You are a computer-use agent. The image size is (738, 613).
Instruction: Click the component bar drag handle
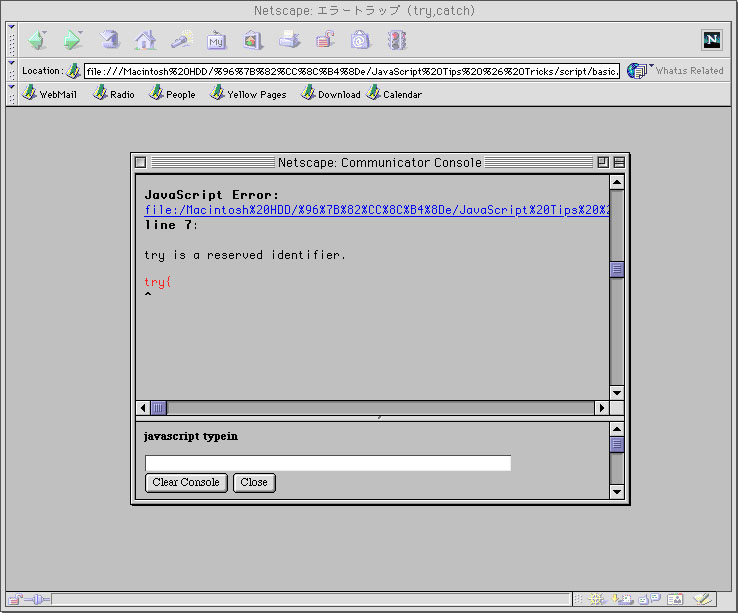click(578, 599)
